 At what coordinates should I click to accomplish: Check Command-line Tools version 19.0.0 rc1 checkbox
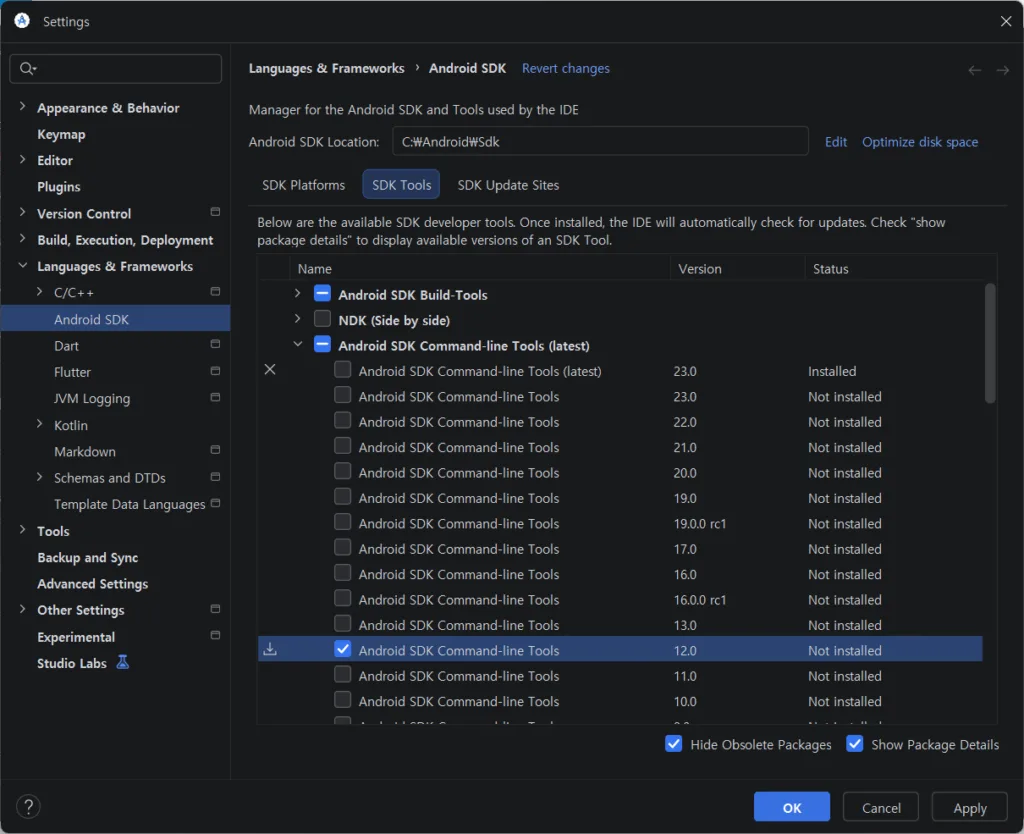(x=342, y=522)
